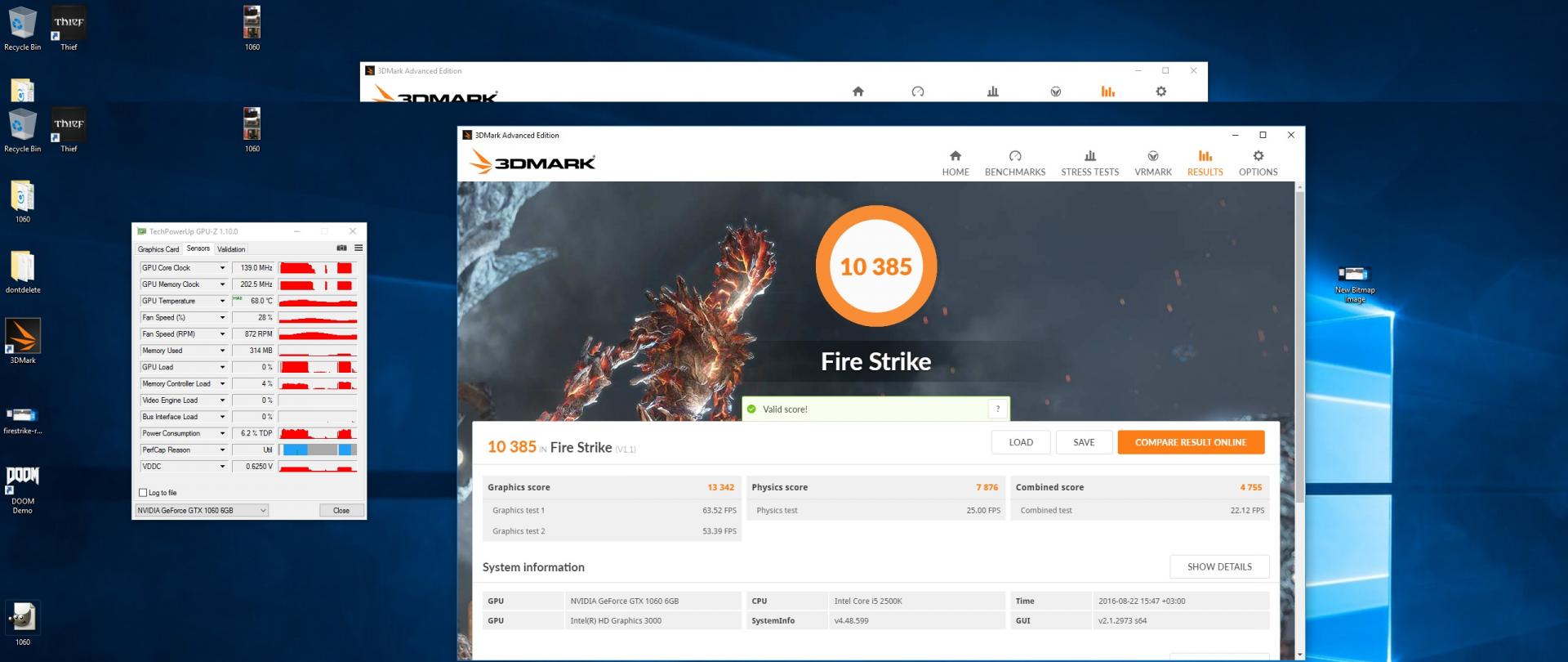The image size is (1568, 662).
Task: Open the VDDC sensor dropdown
Action: point(222,467)
